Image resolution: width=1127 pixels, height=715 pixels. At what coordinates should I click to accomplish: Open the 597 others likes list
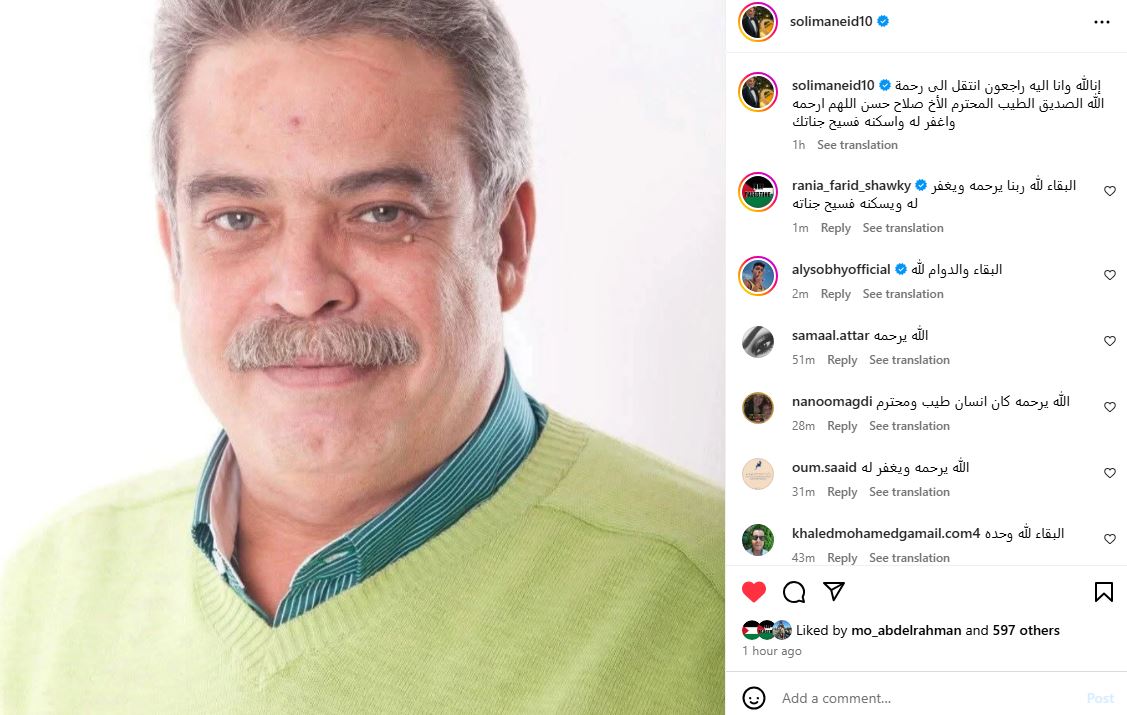tap(1026, 630)
